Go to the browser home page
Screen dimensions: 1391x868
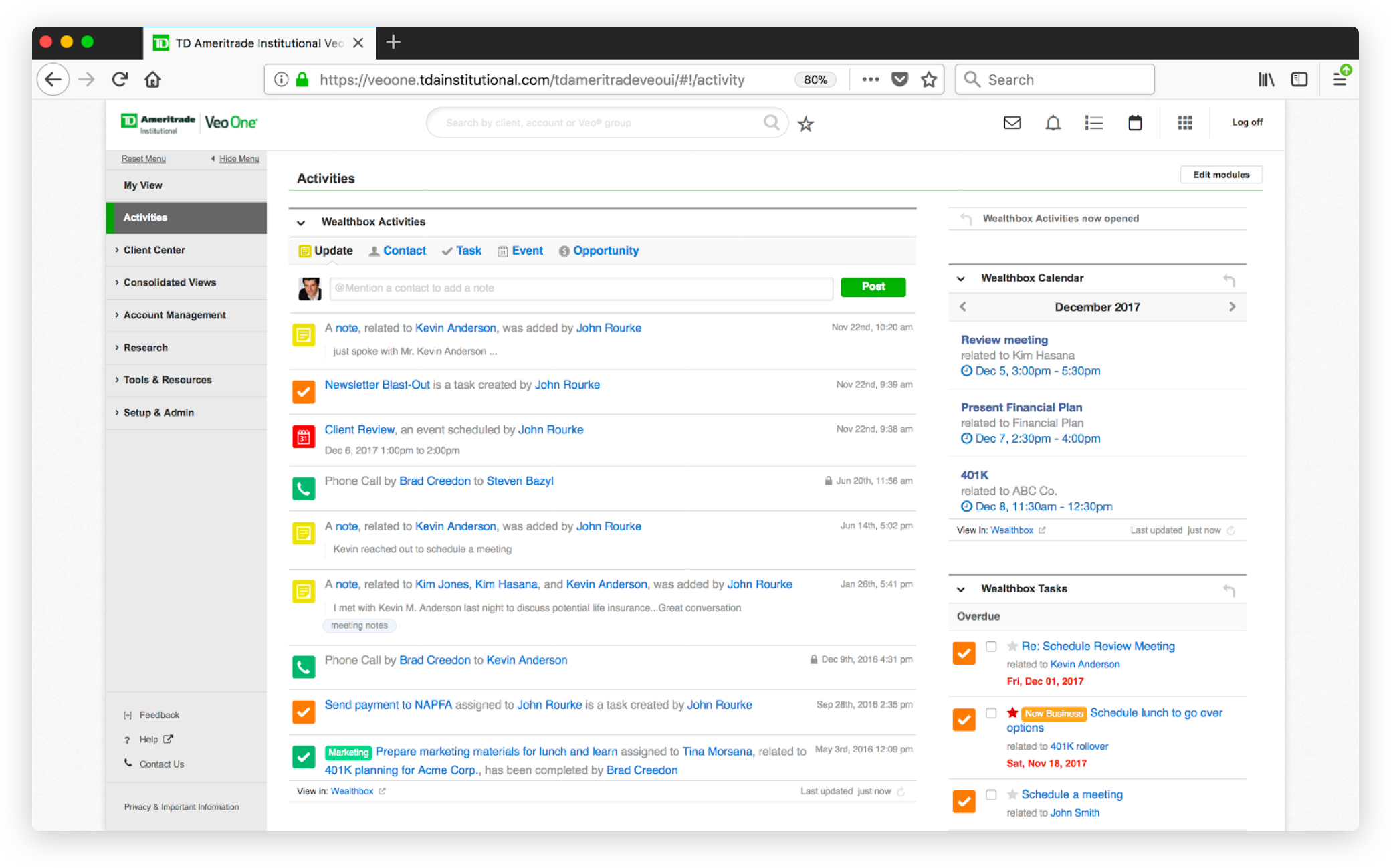pos(152,80)
